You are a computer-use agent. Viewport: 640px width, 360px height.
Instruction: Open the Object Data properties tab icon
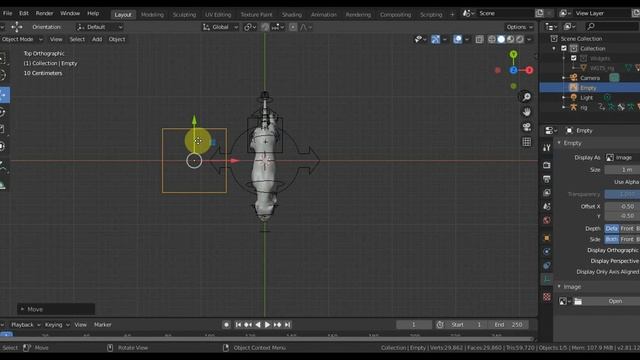coord(547,279)
